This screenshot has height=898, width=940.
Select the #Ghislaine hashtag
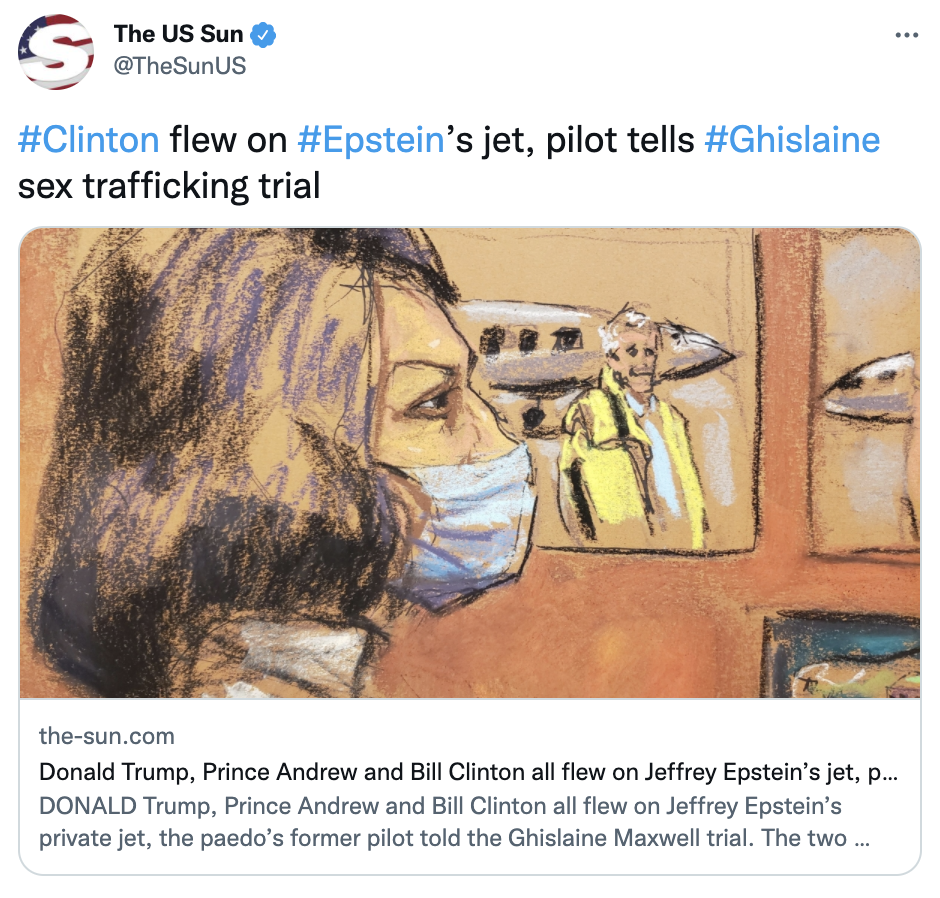click(x=792, y=140)
